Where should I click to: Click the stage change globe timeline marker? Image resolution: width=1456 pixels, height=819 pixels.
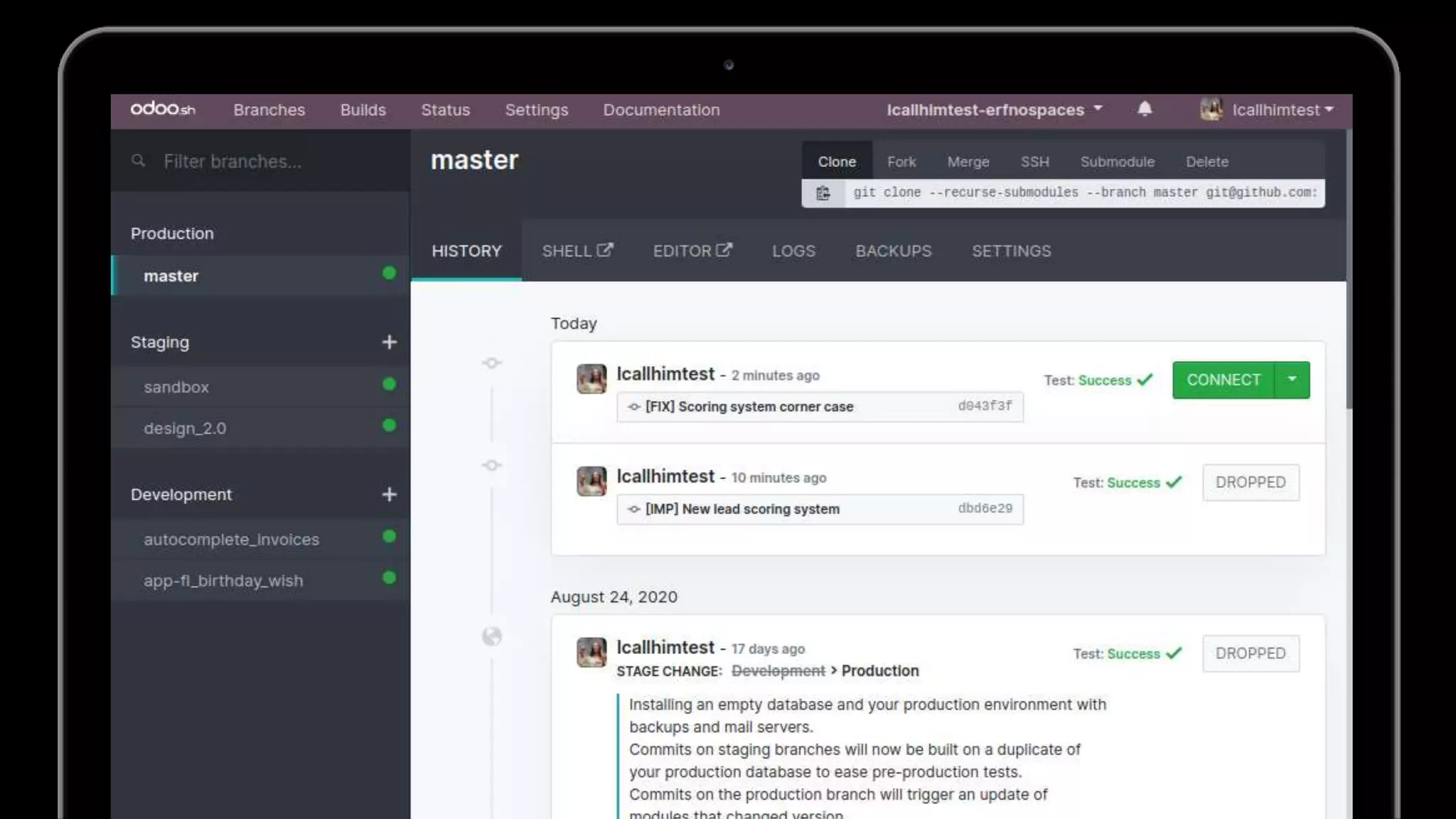pos(491,636)
